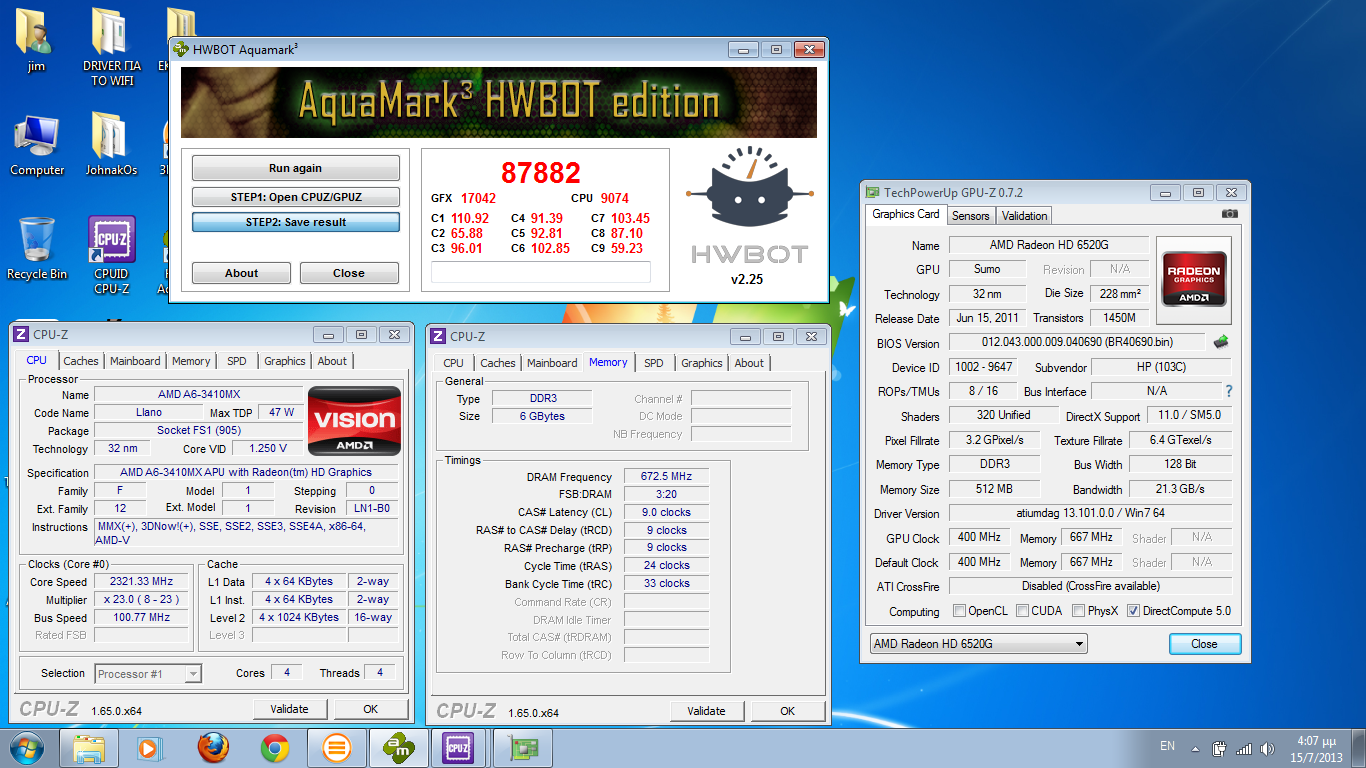Take GPU-Z screenshot with camera icon
Screen dimensions: 1366x768
click(1230, 214)
